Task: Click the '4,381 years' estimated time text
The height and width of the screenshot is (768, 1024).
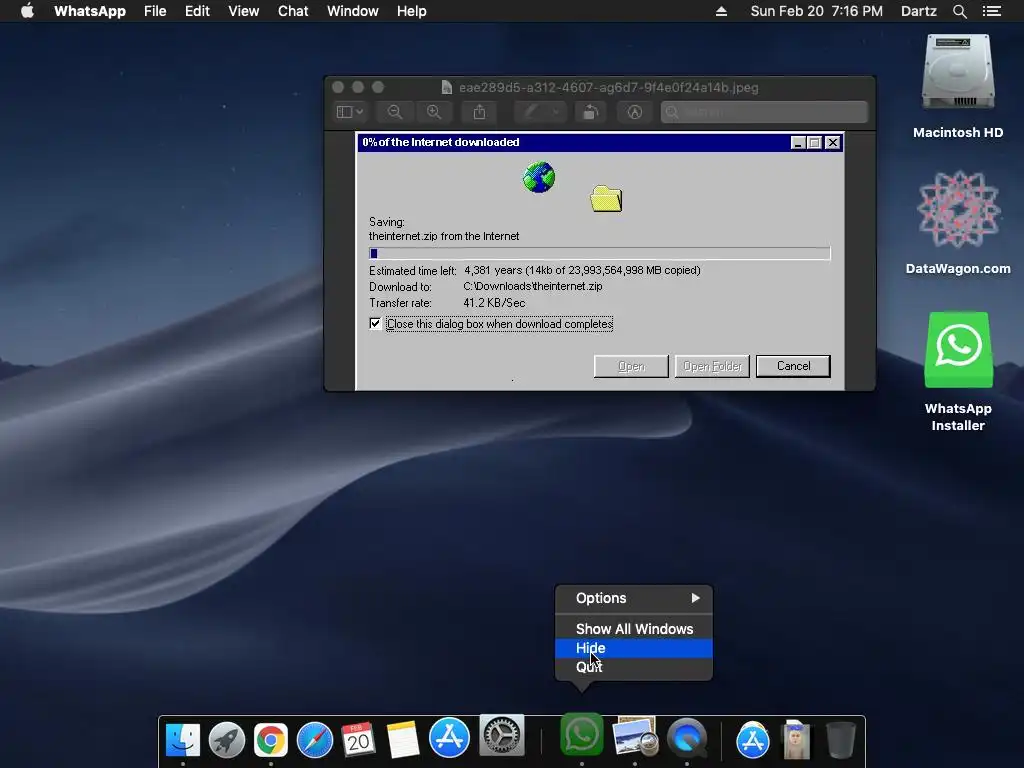Action: (x=493, y=270)
